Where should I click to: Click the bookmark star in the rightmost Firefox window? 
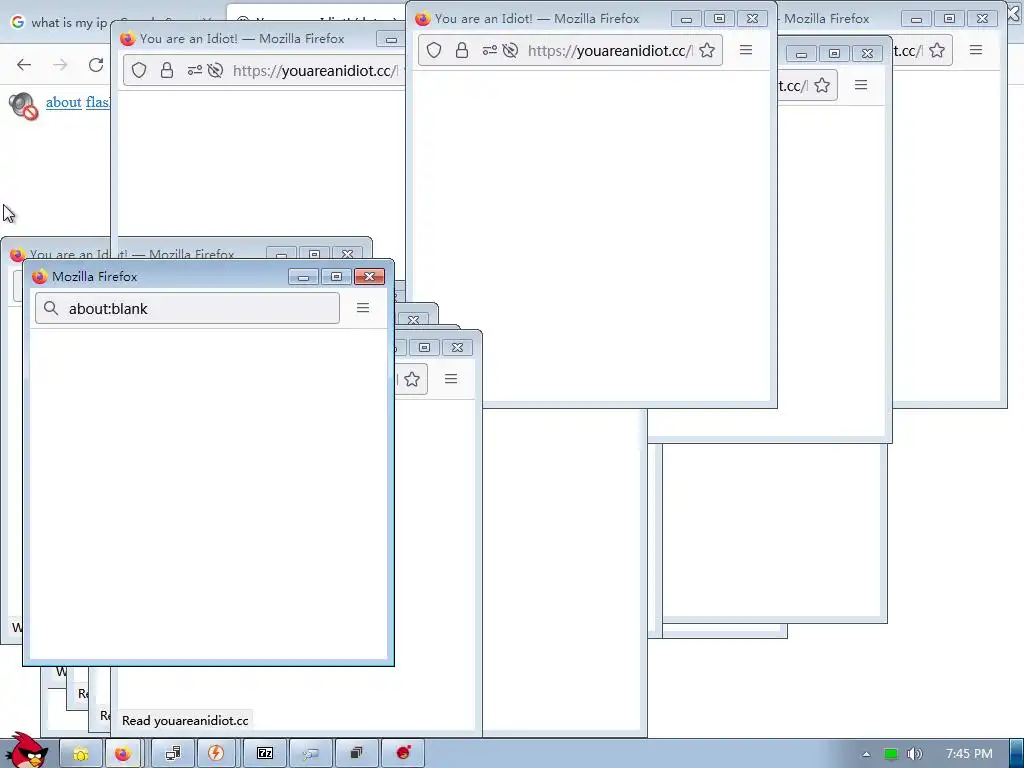[936, 50]
